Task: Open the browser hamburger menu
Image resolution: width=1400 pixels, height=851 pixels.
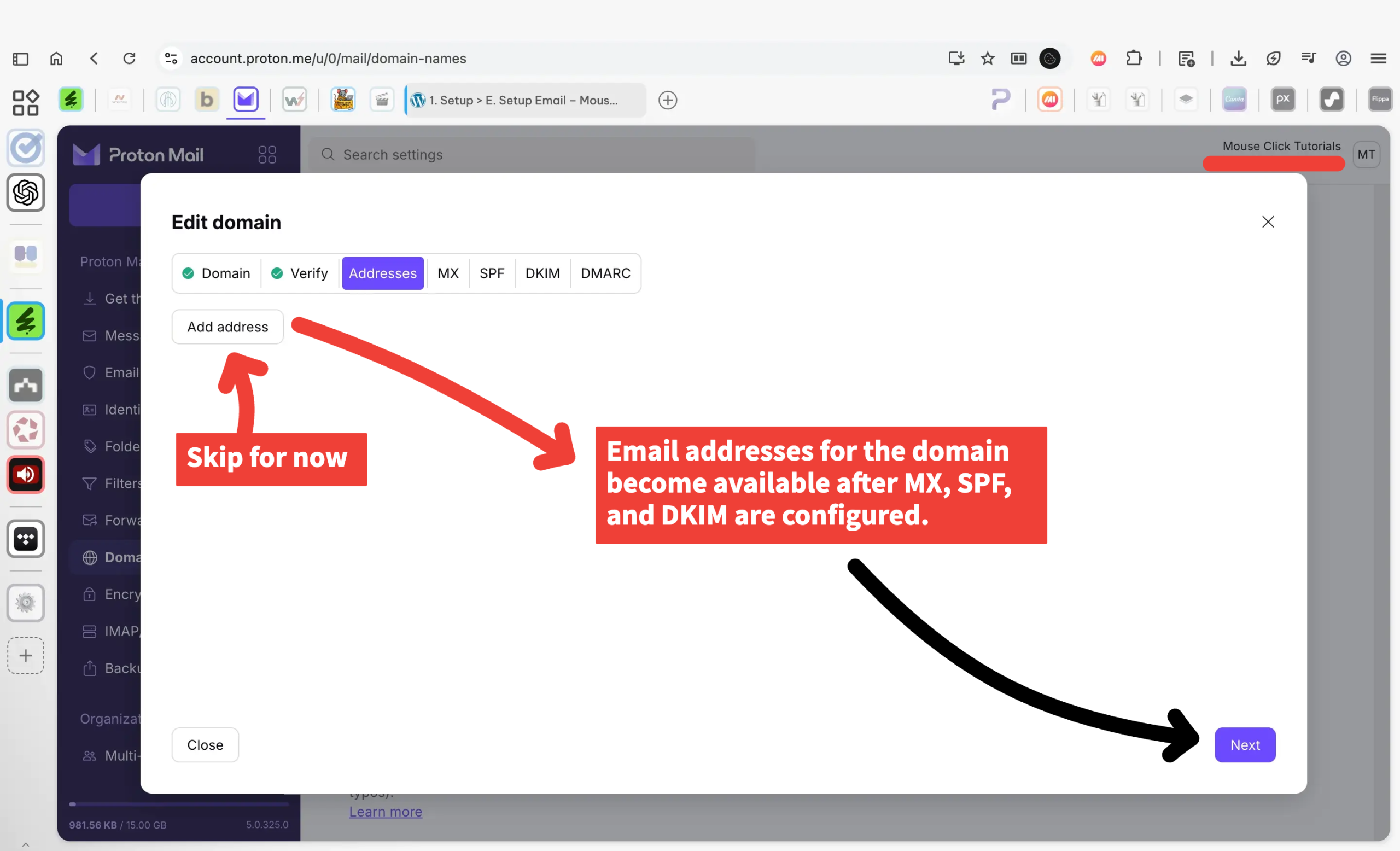Action: (x=1379, y=59)
